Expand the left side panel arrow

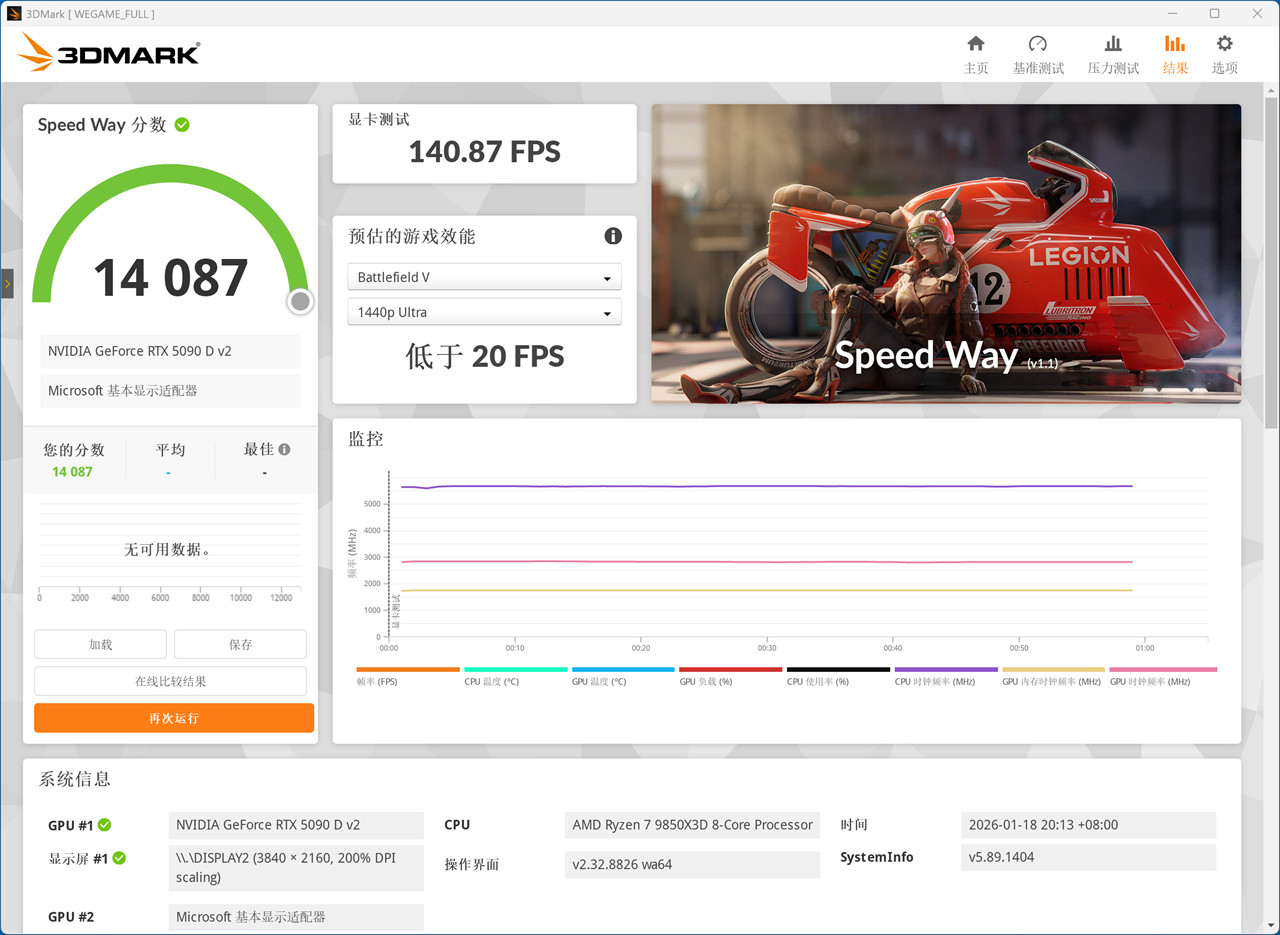pyautogui.click(x=7, y=284)
